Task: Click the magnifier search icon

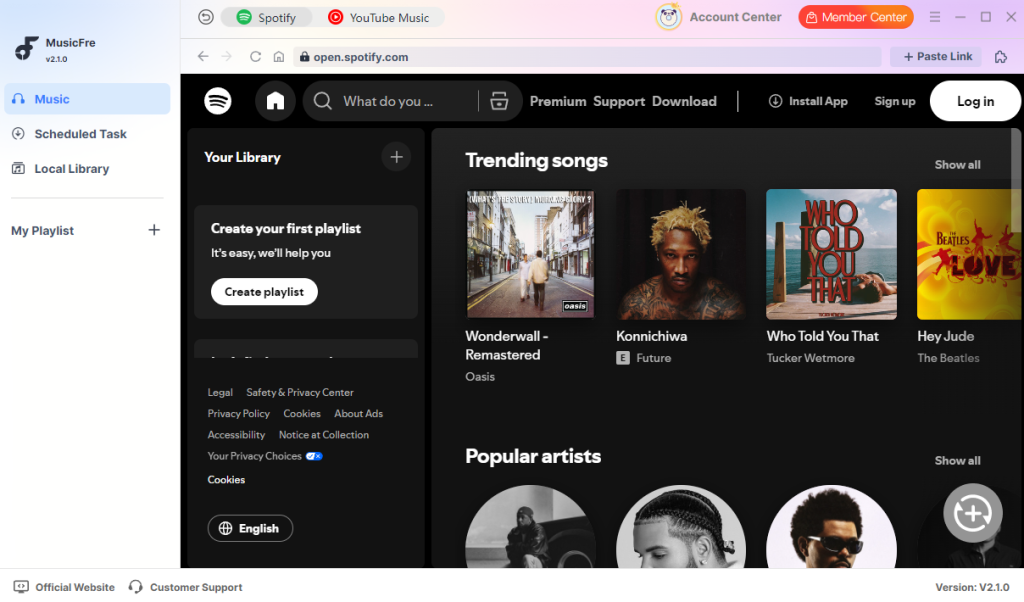Action: tap(322, 101)
